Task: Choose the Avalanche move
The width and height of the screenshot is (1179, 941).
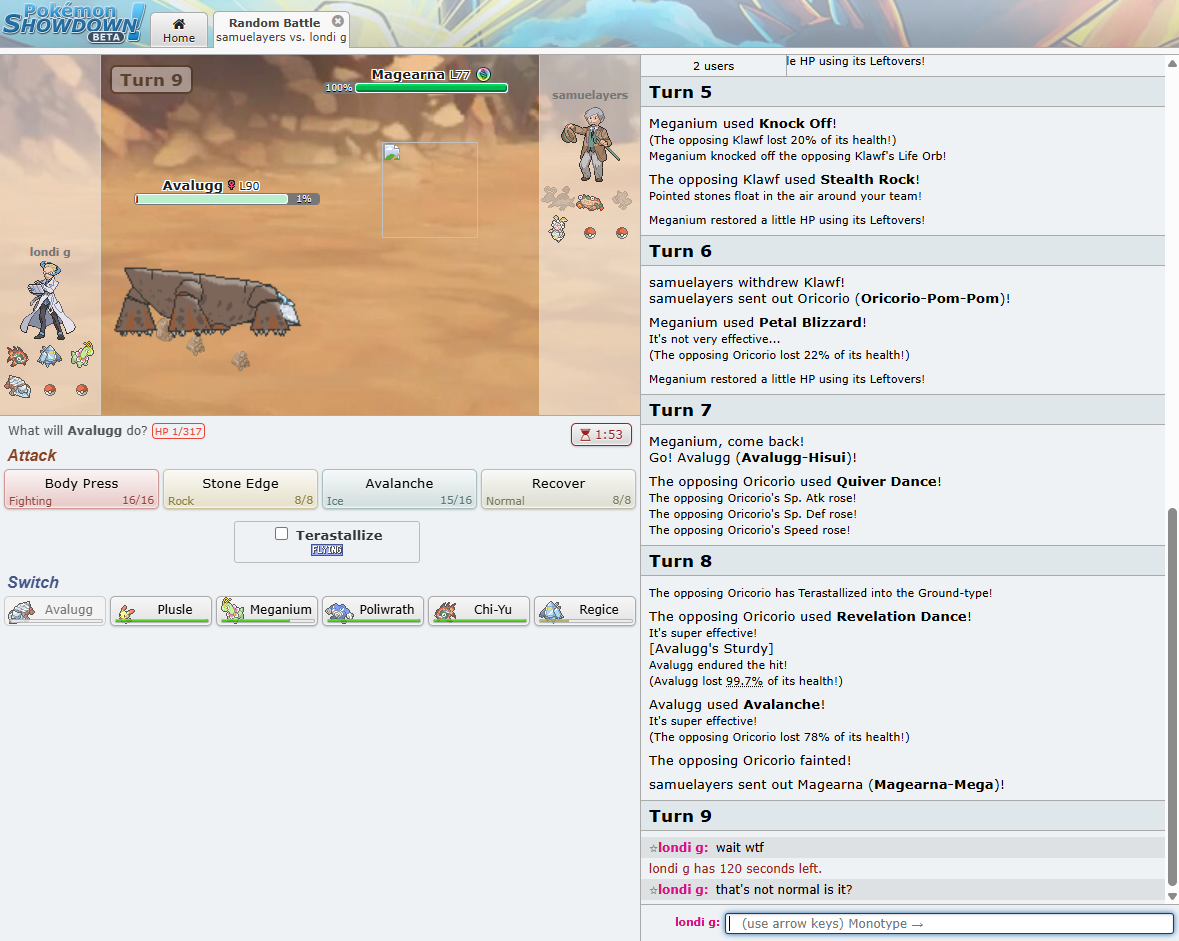Action: click(399, 490)
